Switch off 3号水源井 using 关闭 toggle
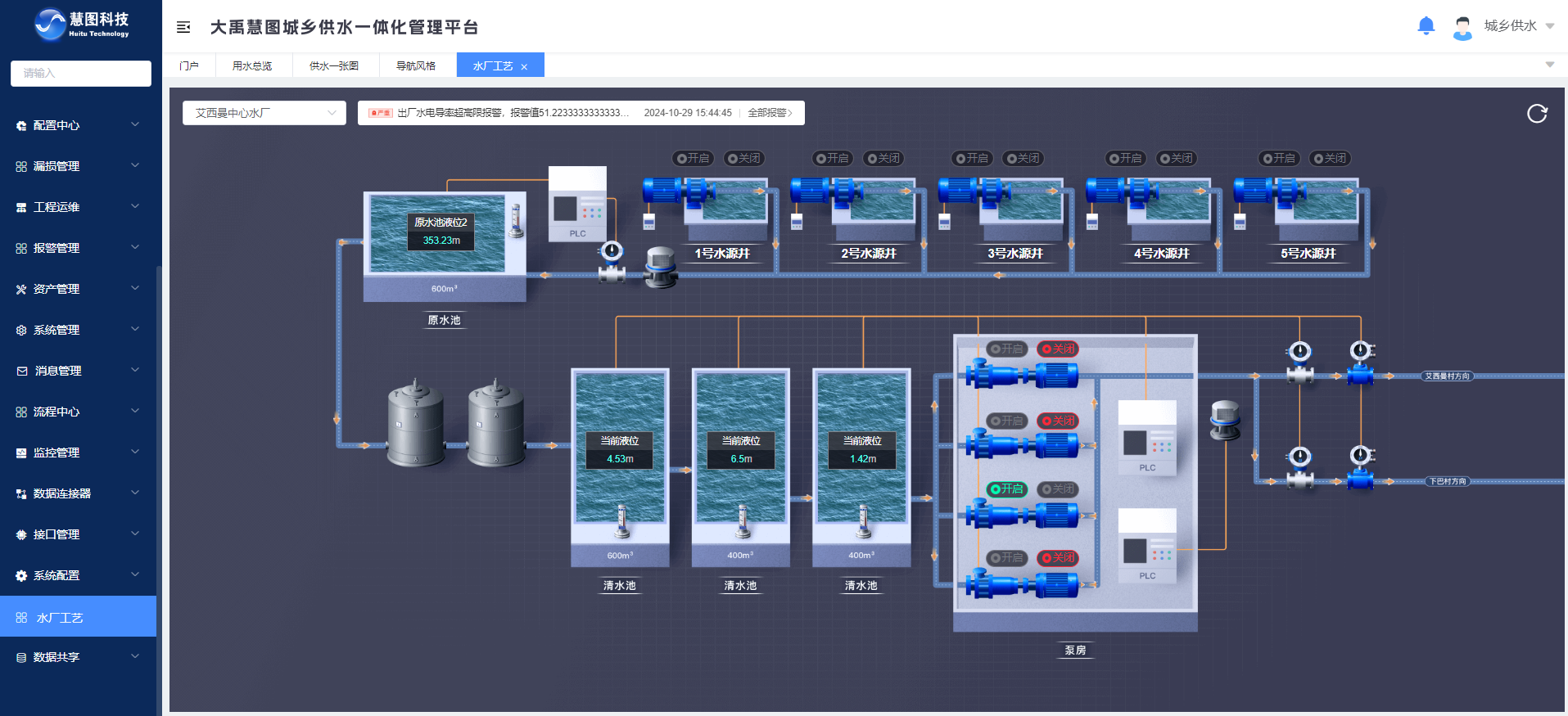 click(1023, 158)
